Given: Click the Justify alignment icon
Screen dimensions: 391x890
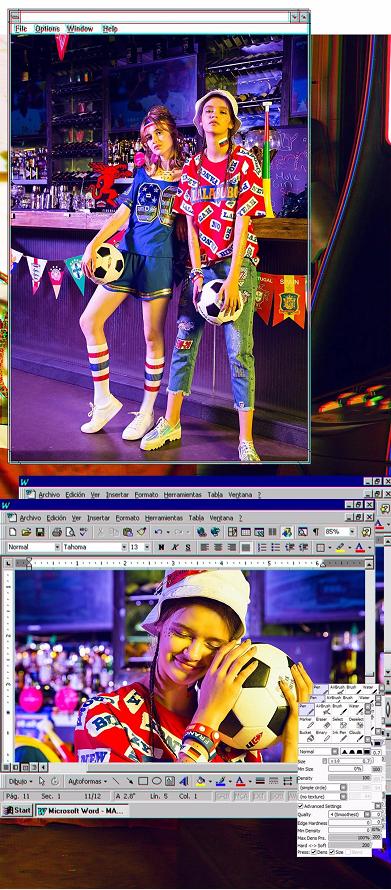Looking at the screenshot, I should pyautogui.click(x=246, y=548).
